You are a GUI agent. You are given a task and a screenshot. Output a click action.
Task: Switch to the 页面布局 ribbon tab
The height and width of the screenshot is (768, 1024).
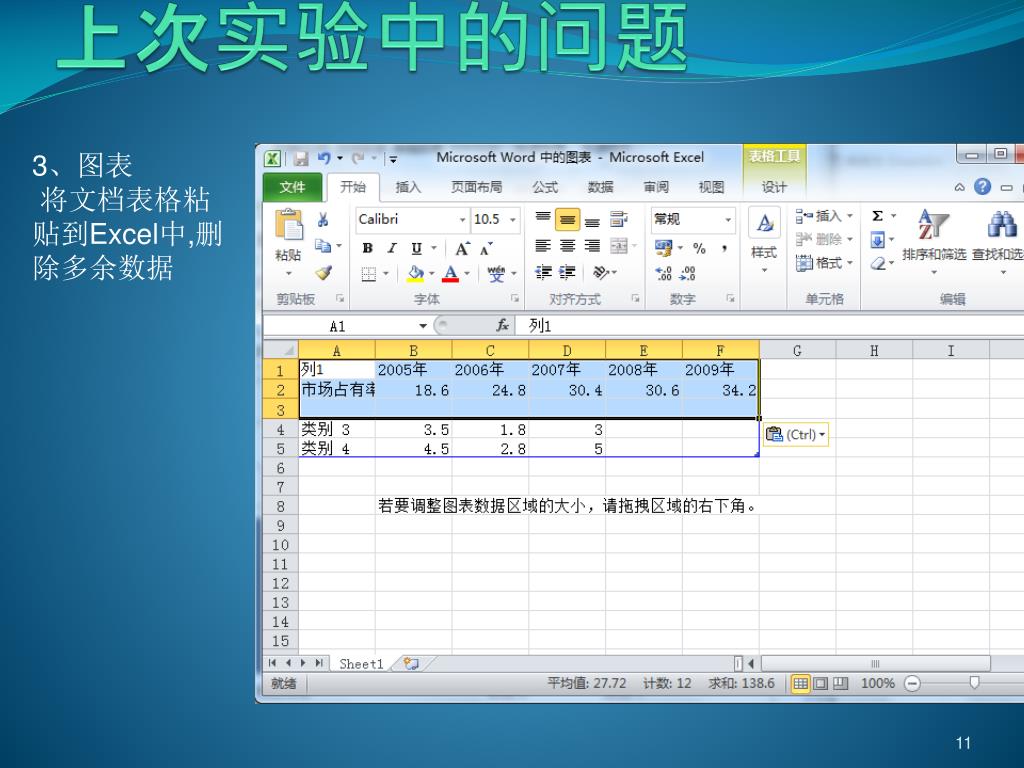477,187
